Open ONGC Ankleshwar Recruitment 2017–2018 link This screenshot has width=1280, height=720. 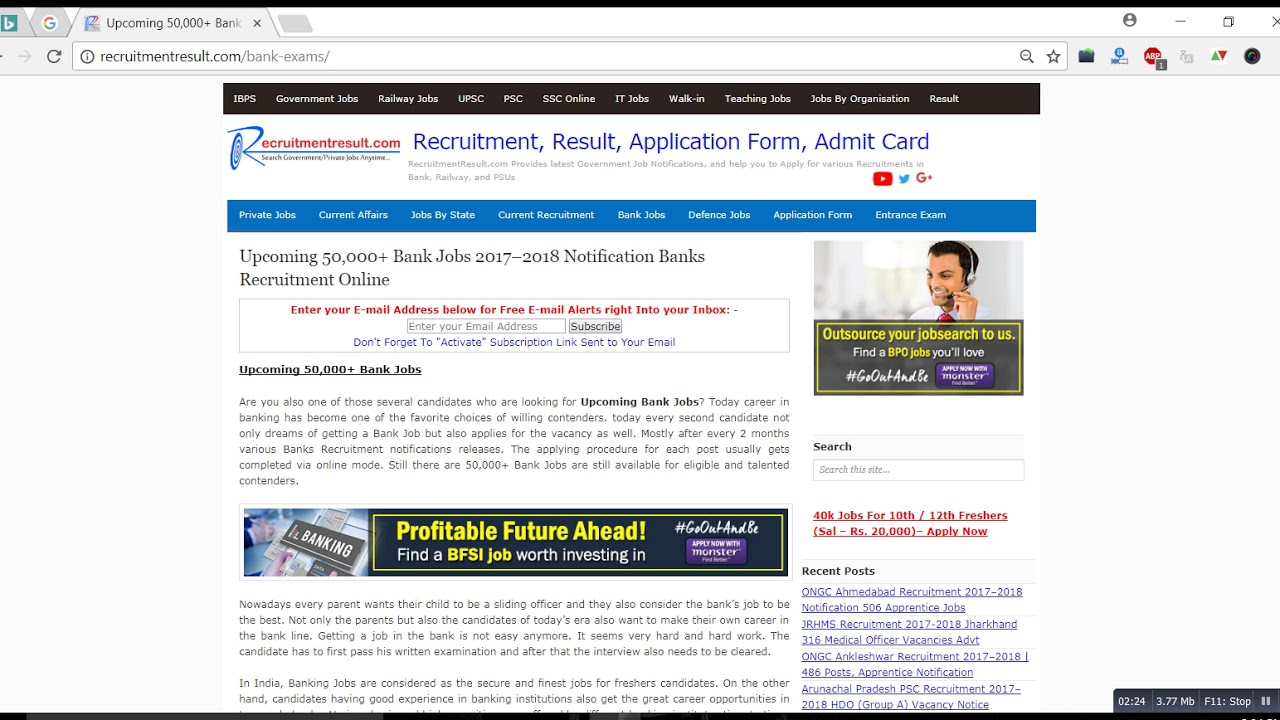pyautogui.click(x=915, y=664)
